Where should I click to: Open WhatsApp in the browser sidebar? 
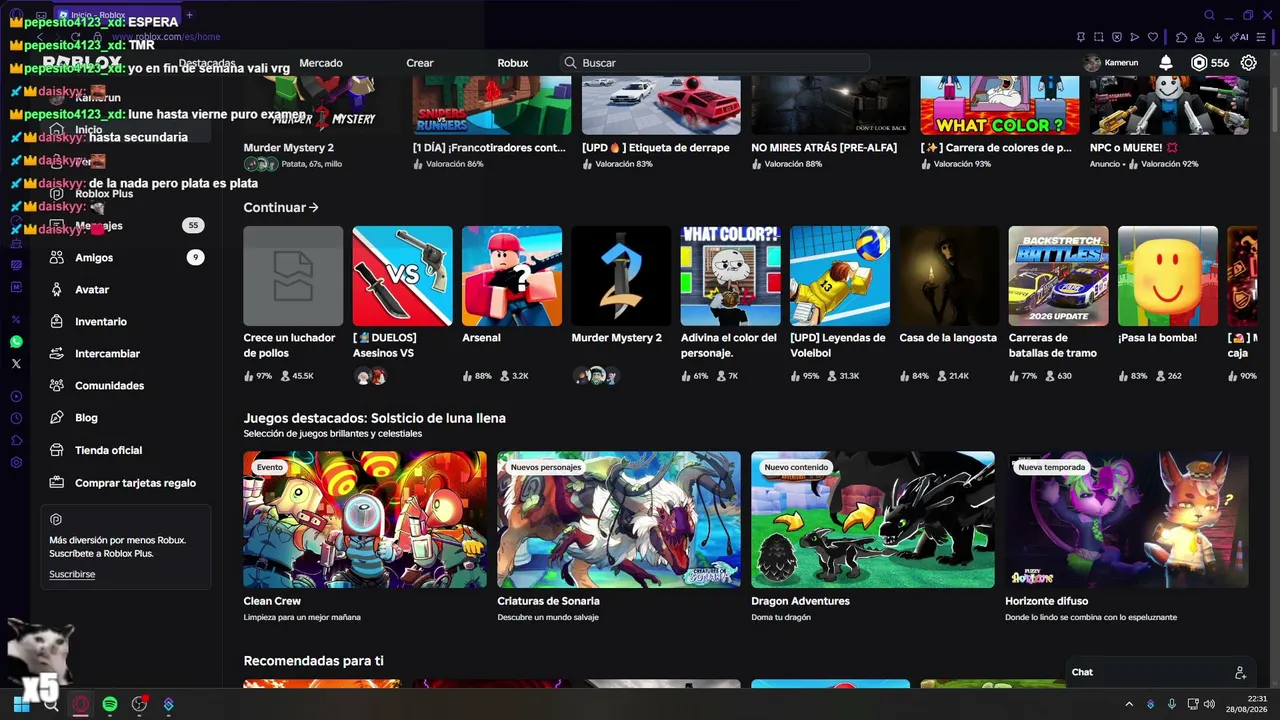click(x=16, y=342)
